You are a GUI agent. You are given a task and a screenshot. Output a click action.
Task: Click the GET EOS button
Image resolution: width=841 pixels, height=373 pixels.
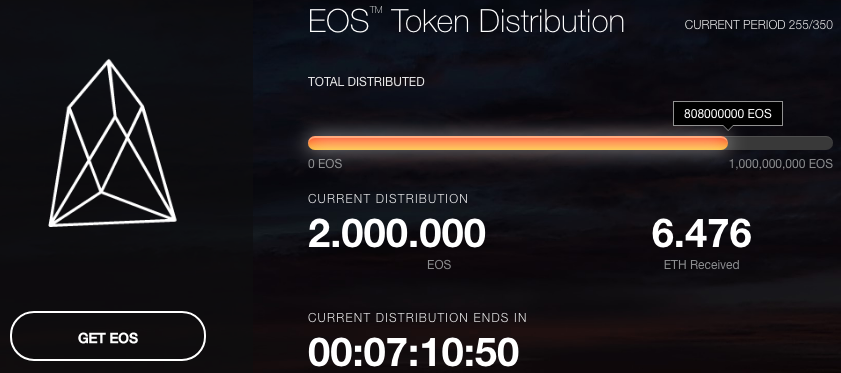click(x=108, y=337)
